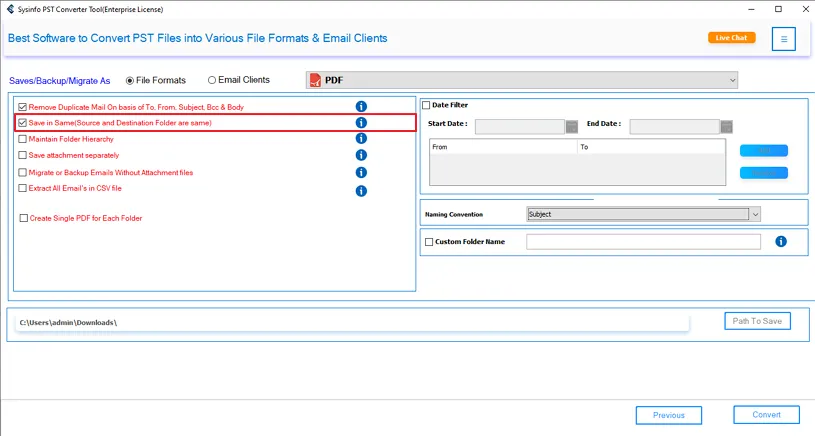Screen dimensions: 815x436
Task: Click info icon beside Remove Duplicate Mail
Action: click(x=361, y=107)
